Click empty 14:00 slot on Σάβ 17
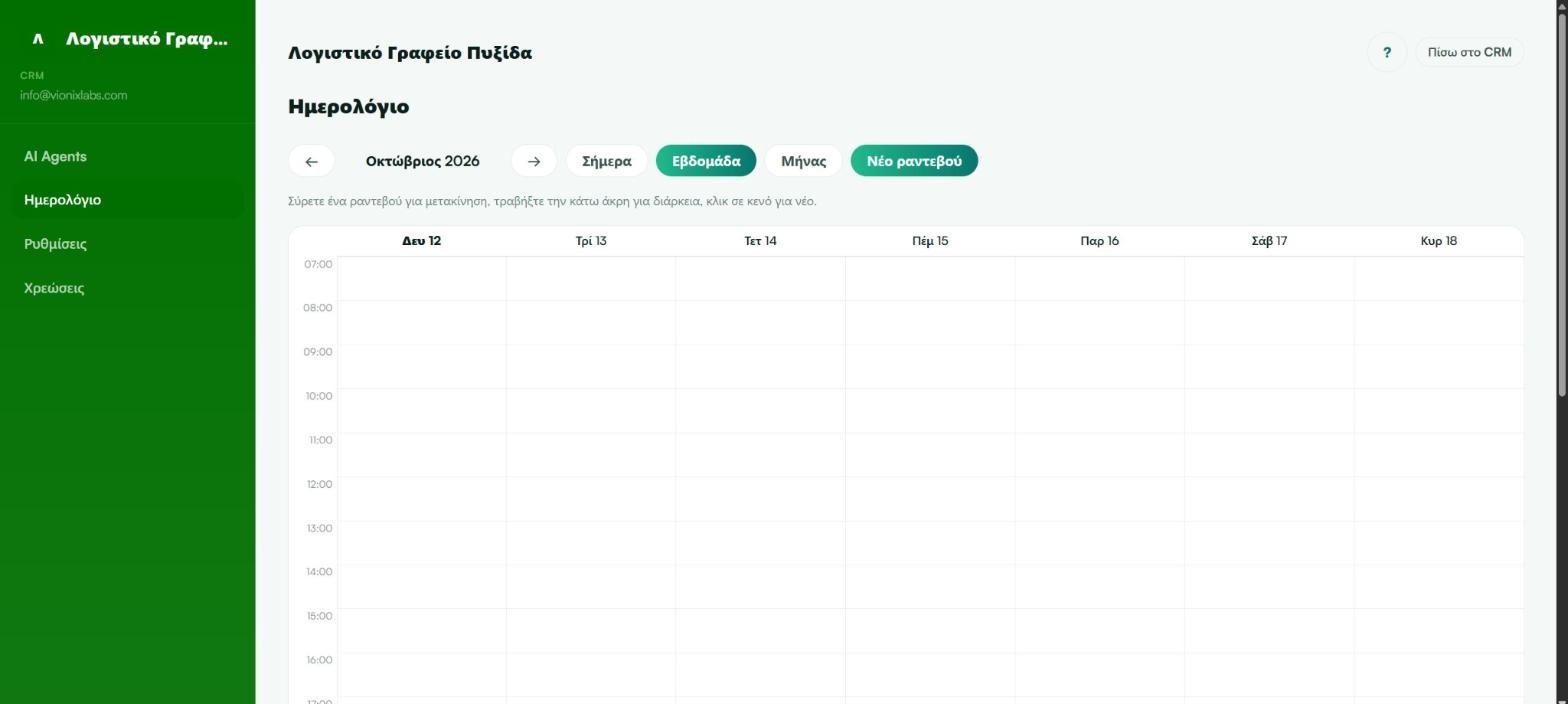The width and height of the screenshot is (1568, 704). point(1269,587)
